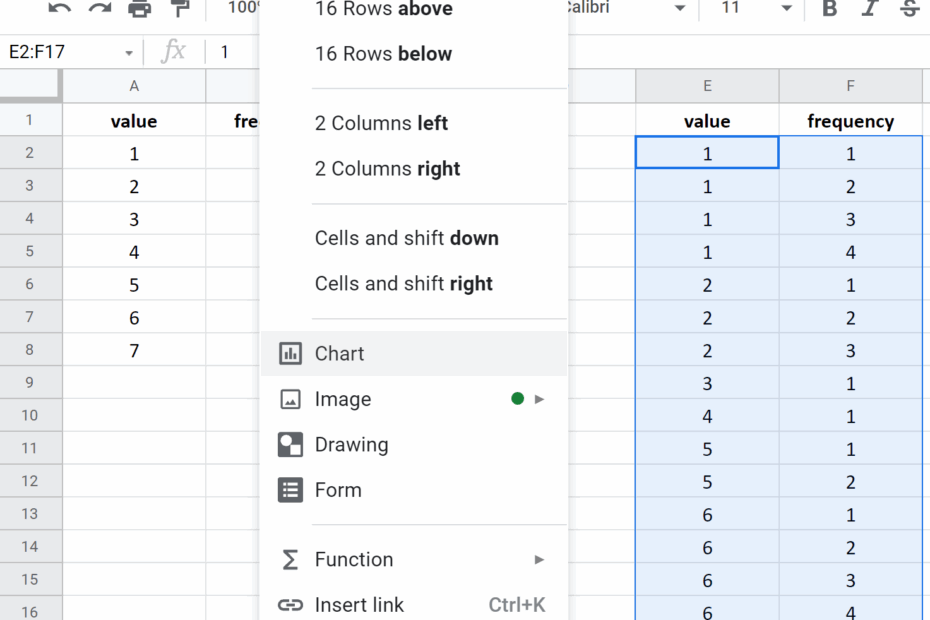This screenshot has height=620, width=930.
Task: Click the Insert link chain icon
Action: [x=290, y=605]
